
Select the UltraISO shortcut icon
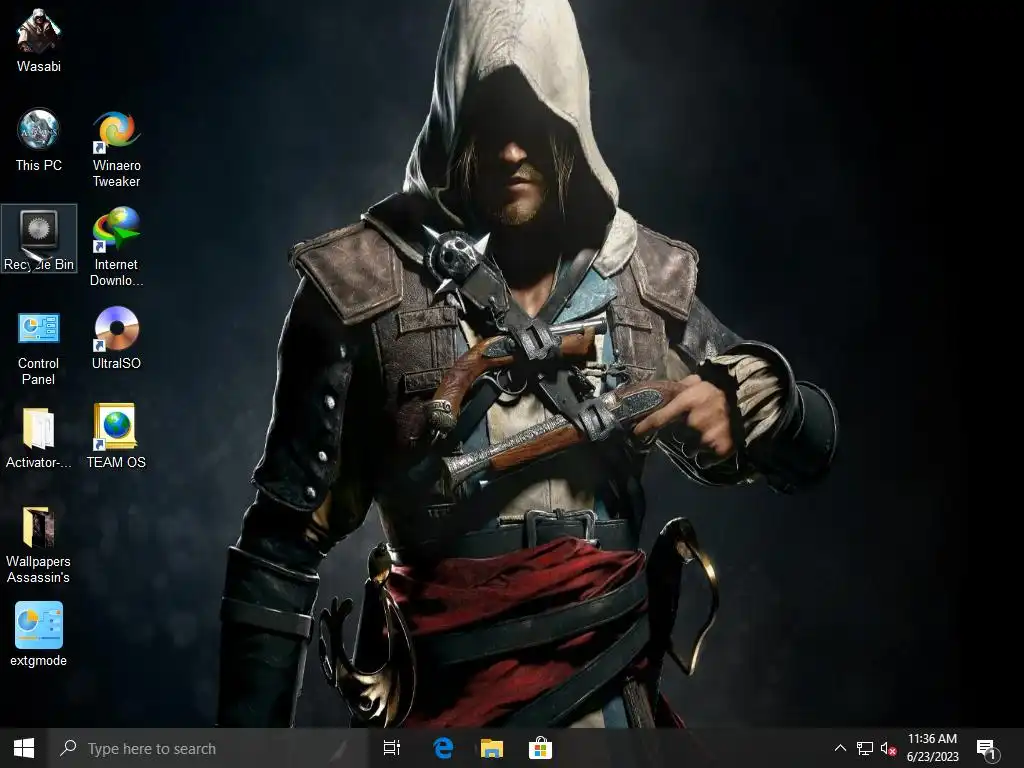click(116, 338)
